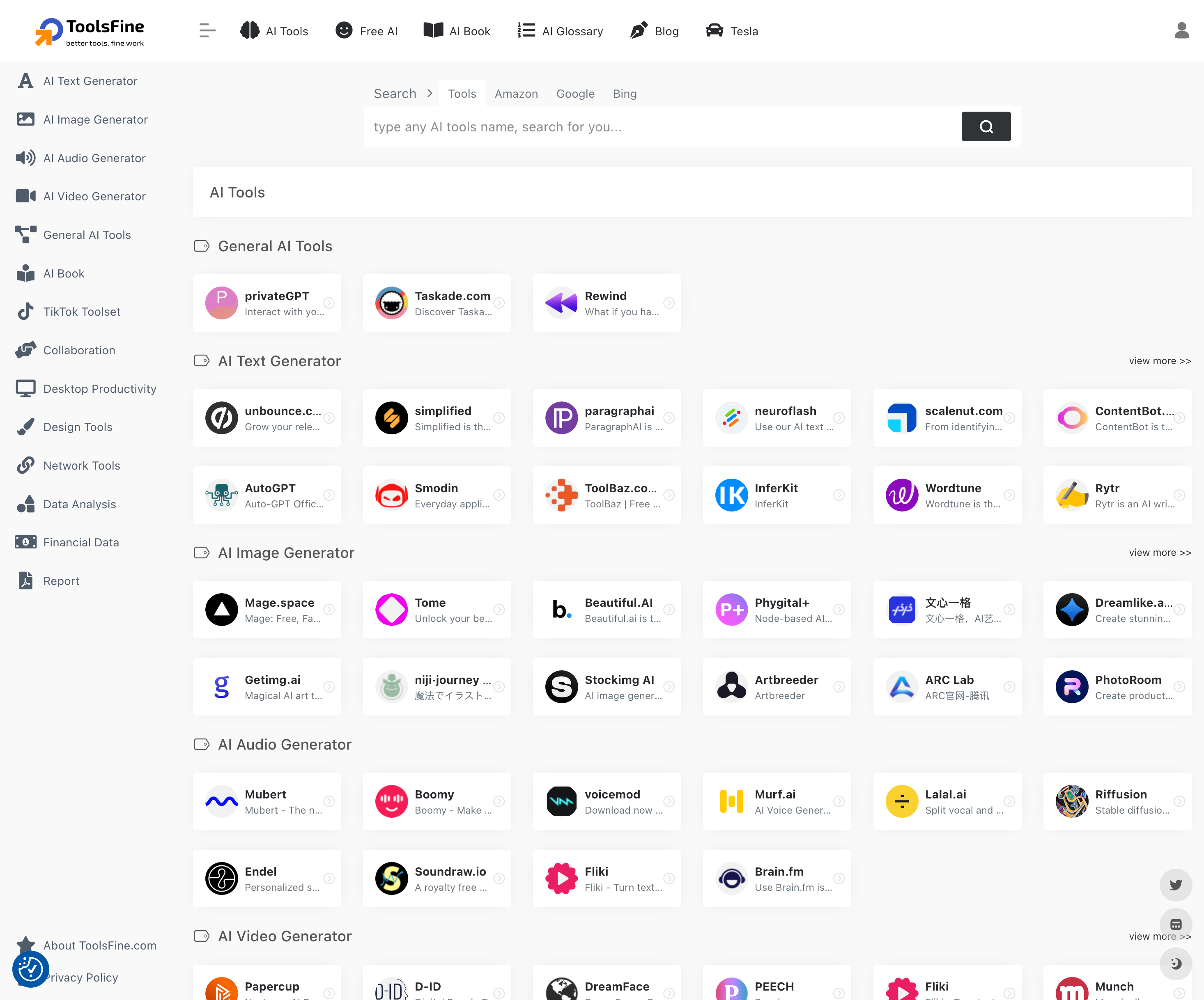Click arrow on privateGPT card

[x=329, y=303]
